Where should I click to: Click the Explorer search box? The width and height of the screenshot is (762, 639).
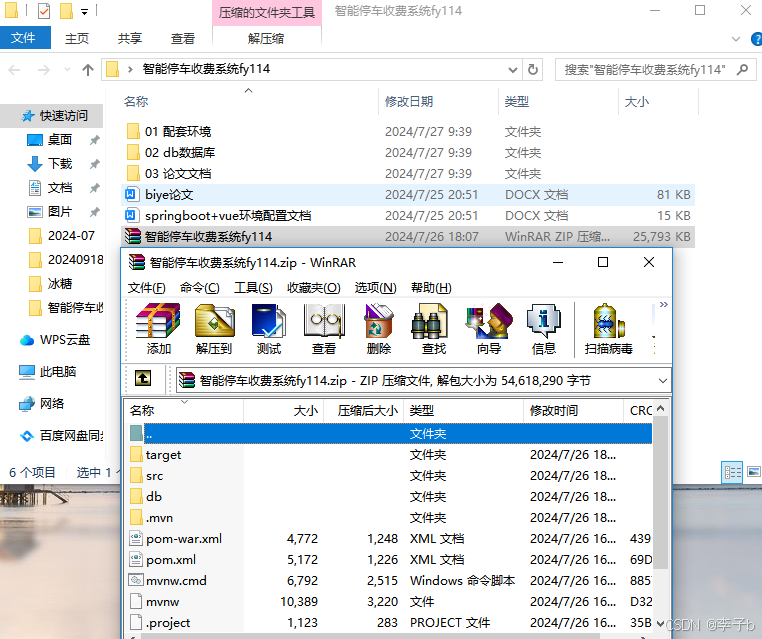point(656,70)
